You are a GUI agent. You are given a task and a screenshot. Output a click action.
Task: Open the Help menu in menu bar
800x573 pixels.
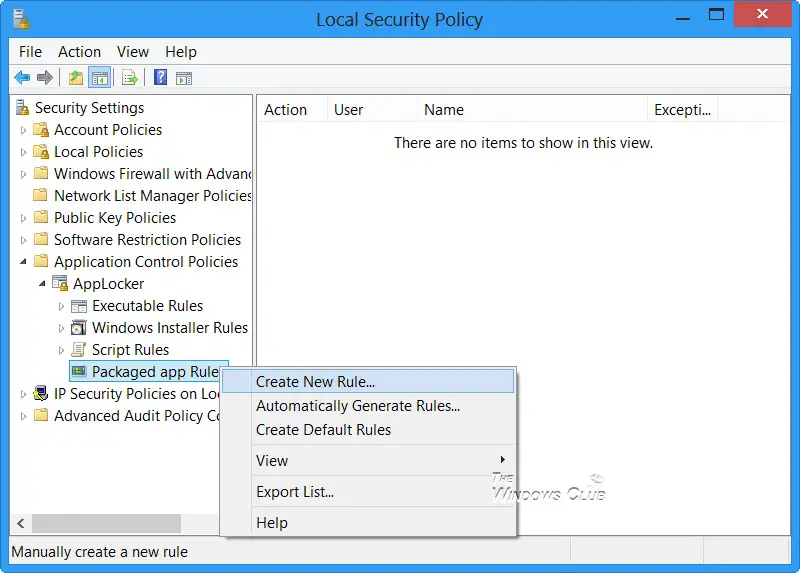point(181,52)
